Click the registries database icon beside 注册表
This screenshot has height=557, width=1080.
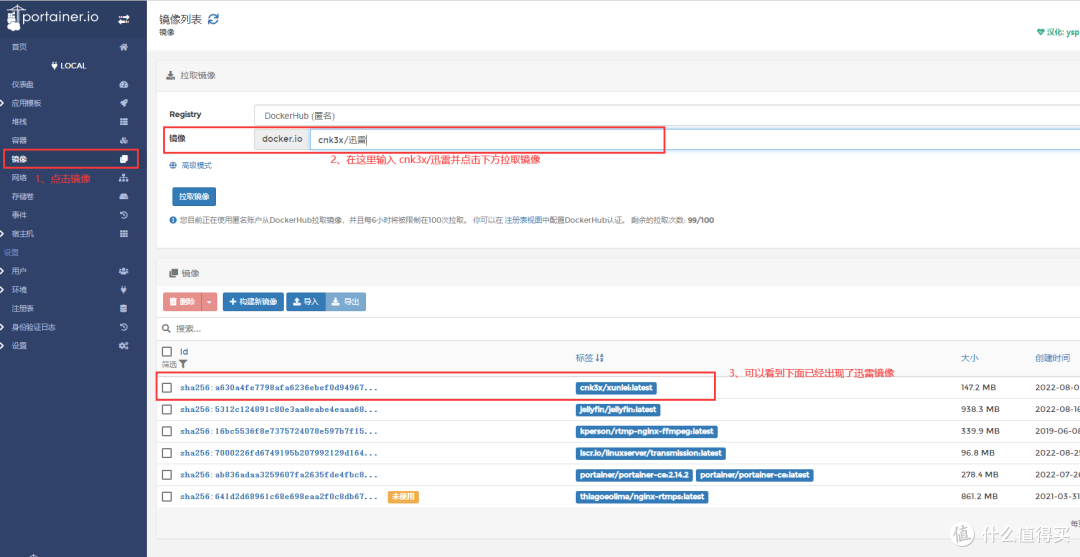[x=124, y=308]
